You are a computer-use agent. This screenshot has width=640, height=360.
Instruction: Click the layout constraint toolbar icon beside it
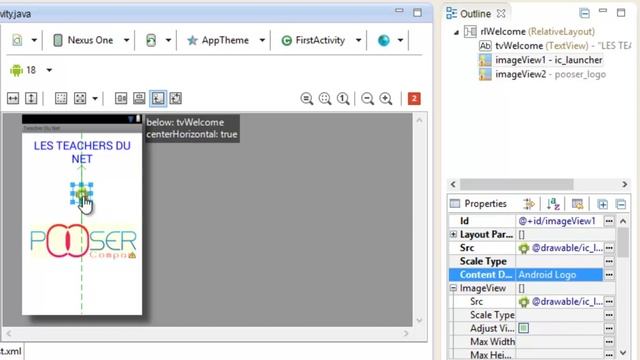(139, 98)
